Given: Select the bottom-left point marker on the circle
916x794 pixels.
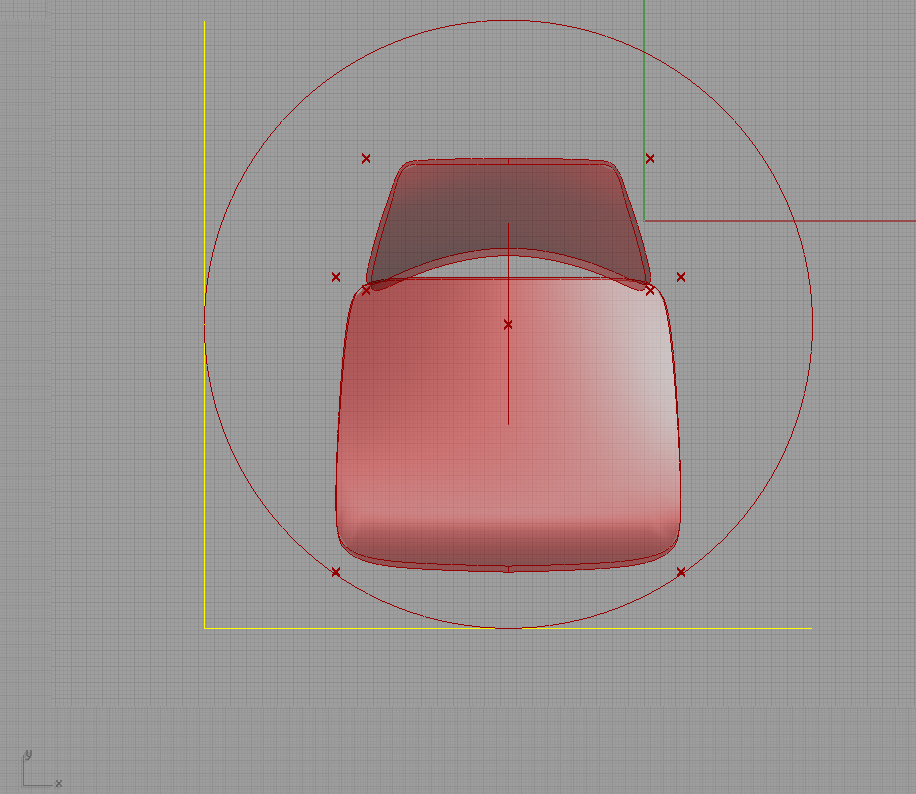Looking at the screenshot, I should [336, 572].
